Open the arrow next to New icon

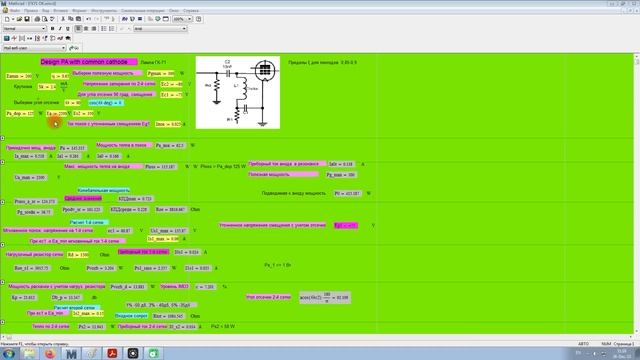click(x=13, y=19)
